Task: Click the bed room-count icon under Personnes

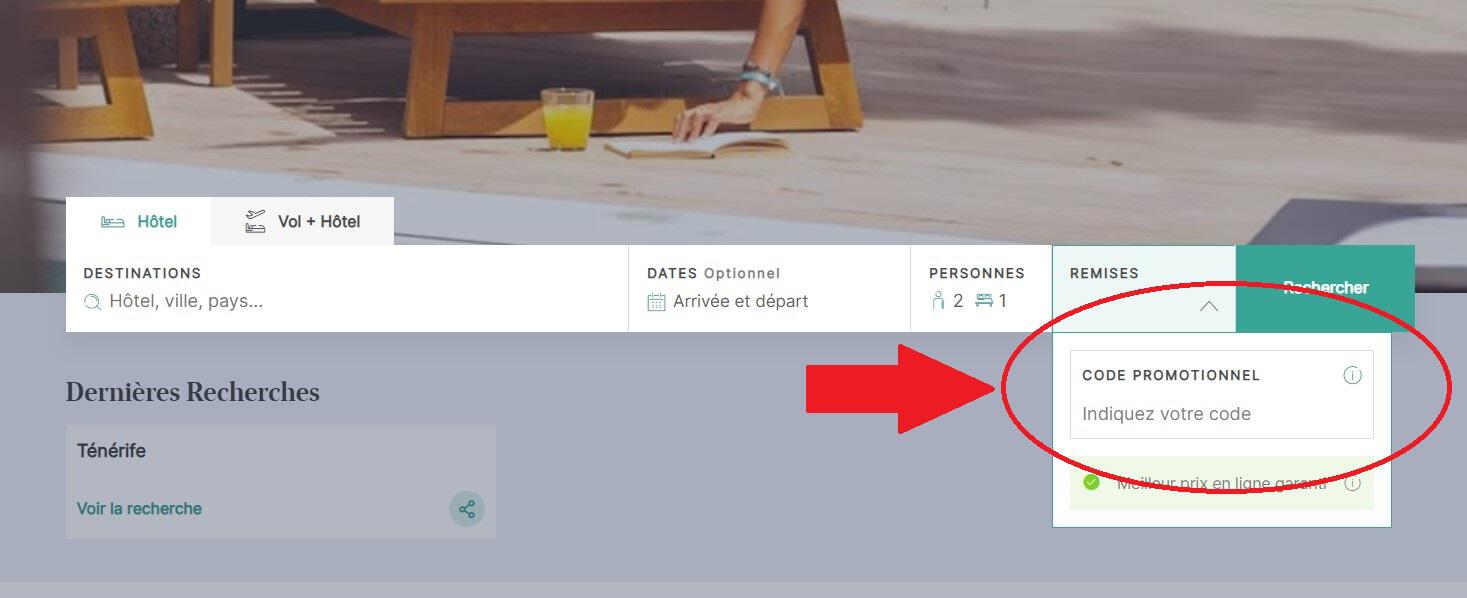Action: coord(984,300)
